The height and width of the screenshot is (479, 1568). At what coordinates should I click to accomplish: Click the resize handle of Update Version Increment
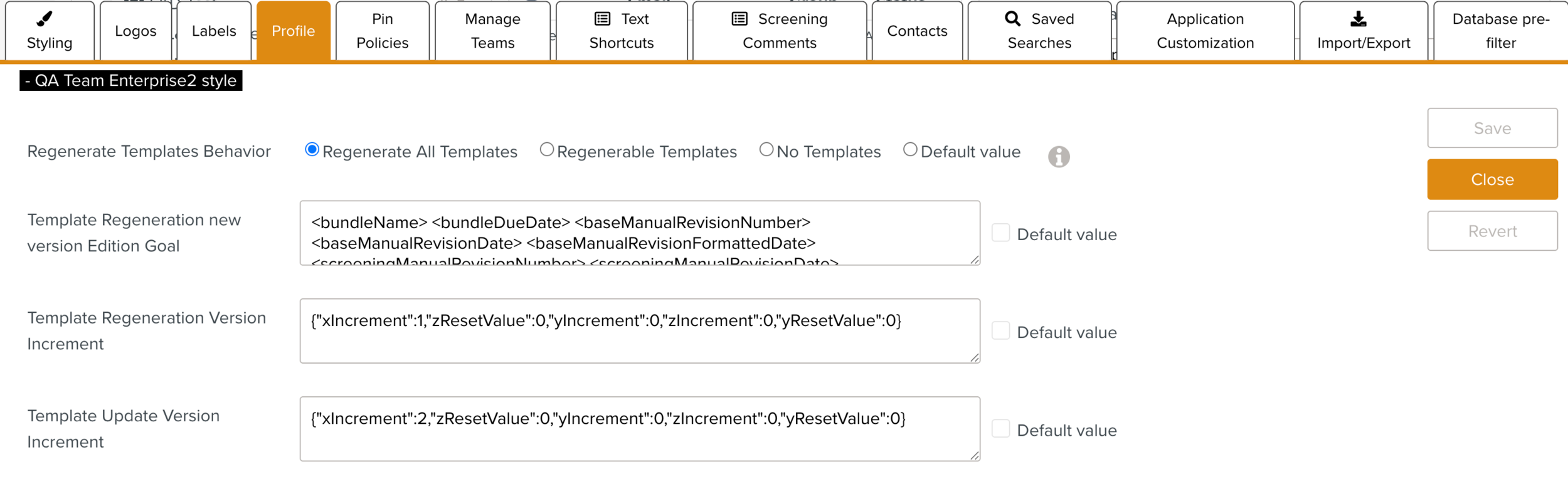pos(974,455)
